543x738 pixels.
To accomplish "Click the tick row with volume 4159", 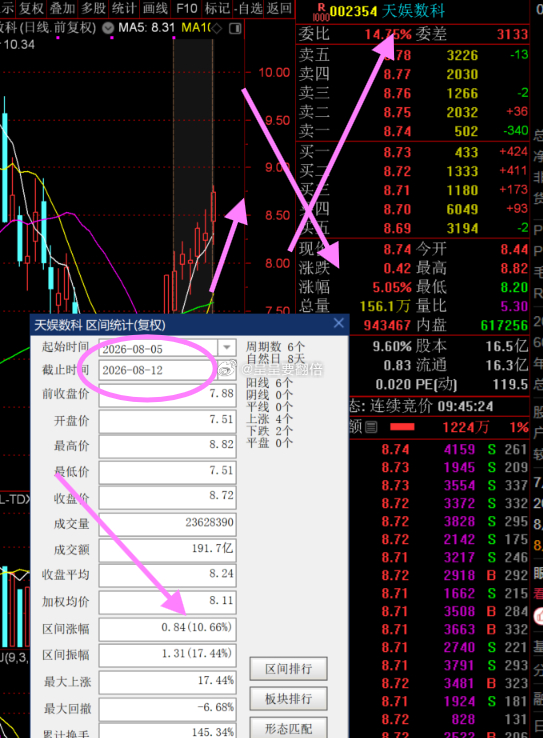I will pos(440,449).
